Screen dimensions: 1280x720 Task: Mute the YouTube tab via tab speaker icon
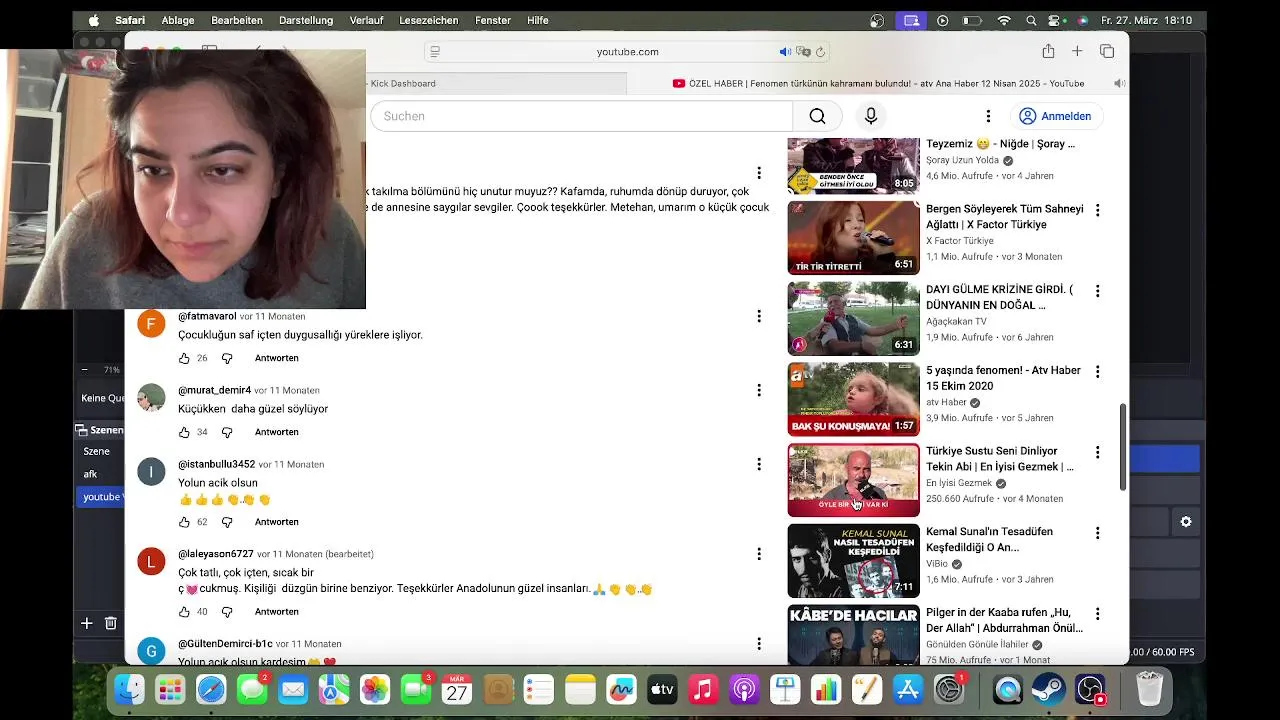(1120, 83)
